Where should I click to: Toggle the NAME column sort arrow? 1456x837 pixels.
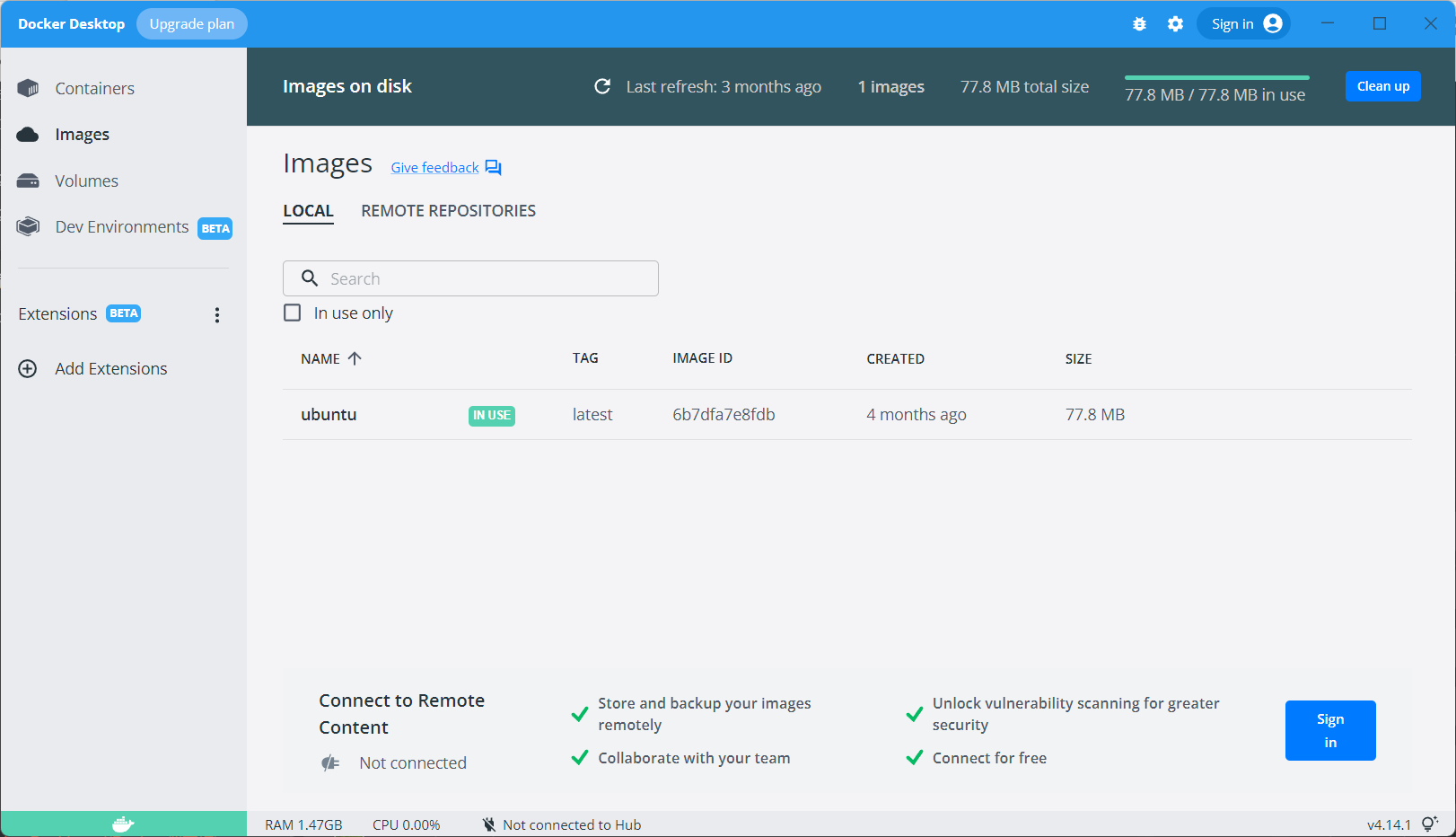pos(355,358)
